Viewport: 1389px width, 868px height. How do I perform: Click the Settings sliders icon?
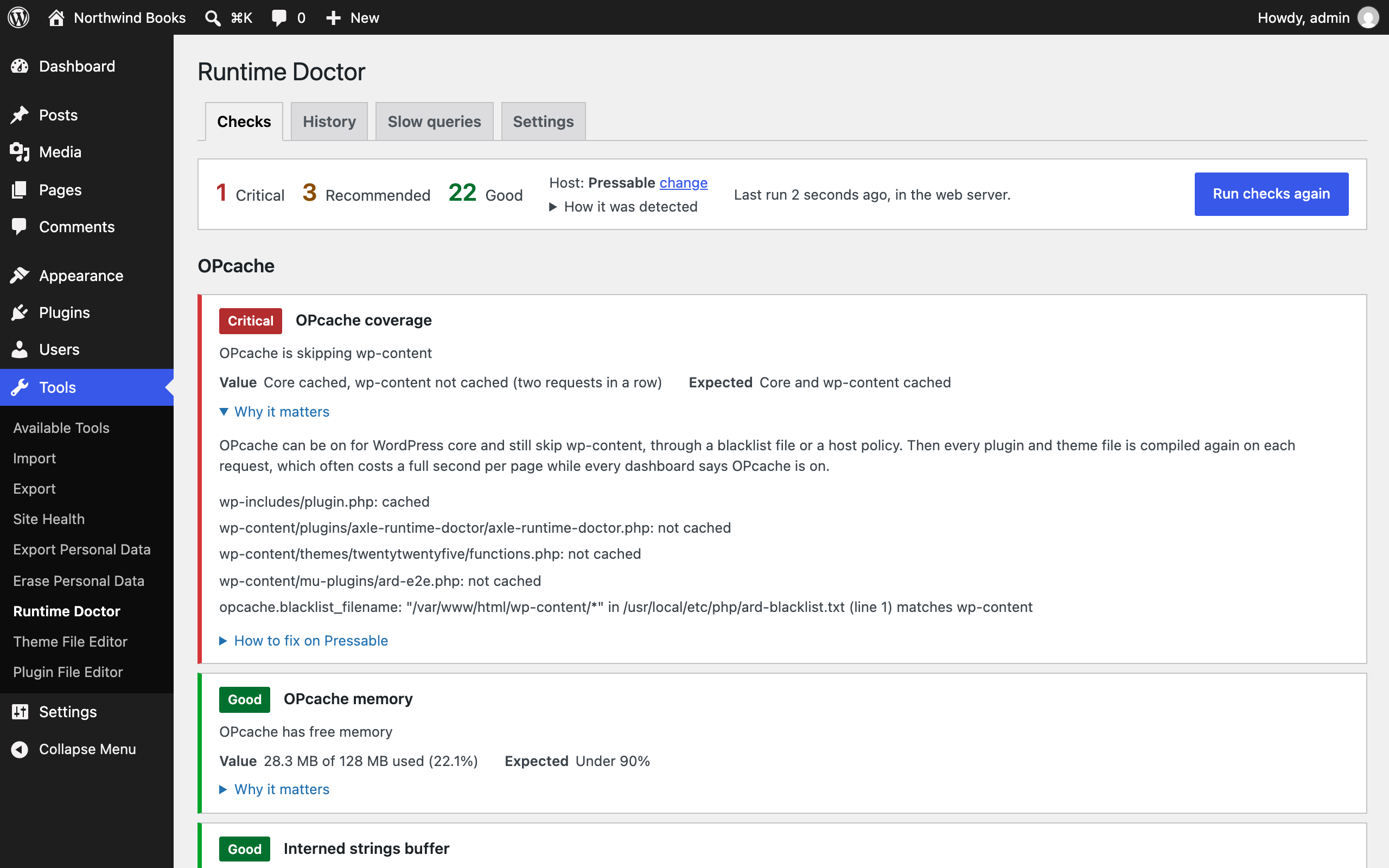coord(20,712)
